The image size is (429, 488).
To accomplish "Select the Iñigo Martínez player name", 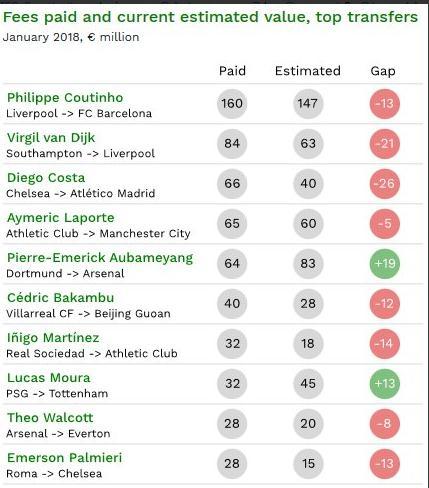I will click(53, 338).
